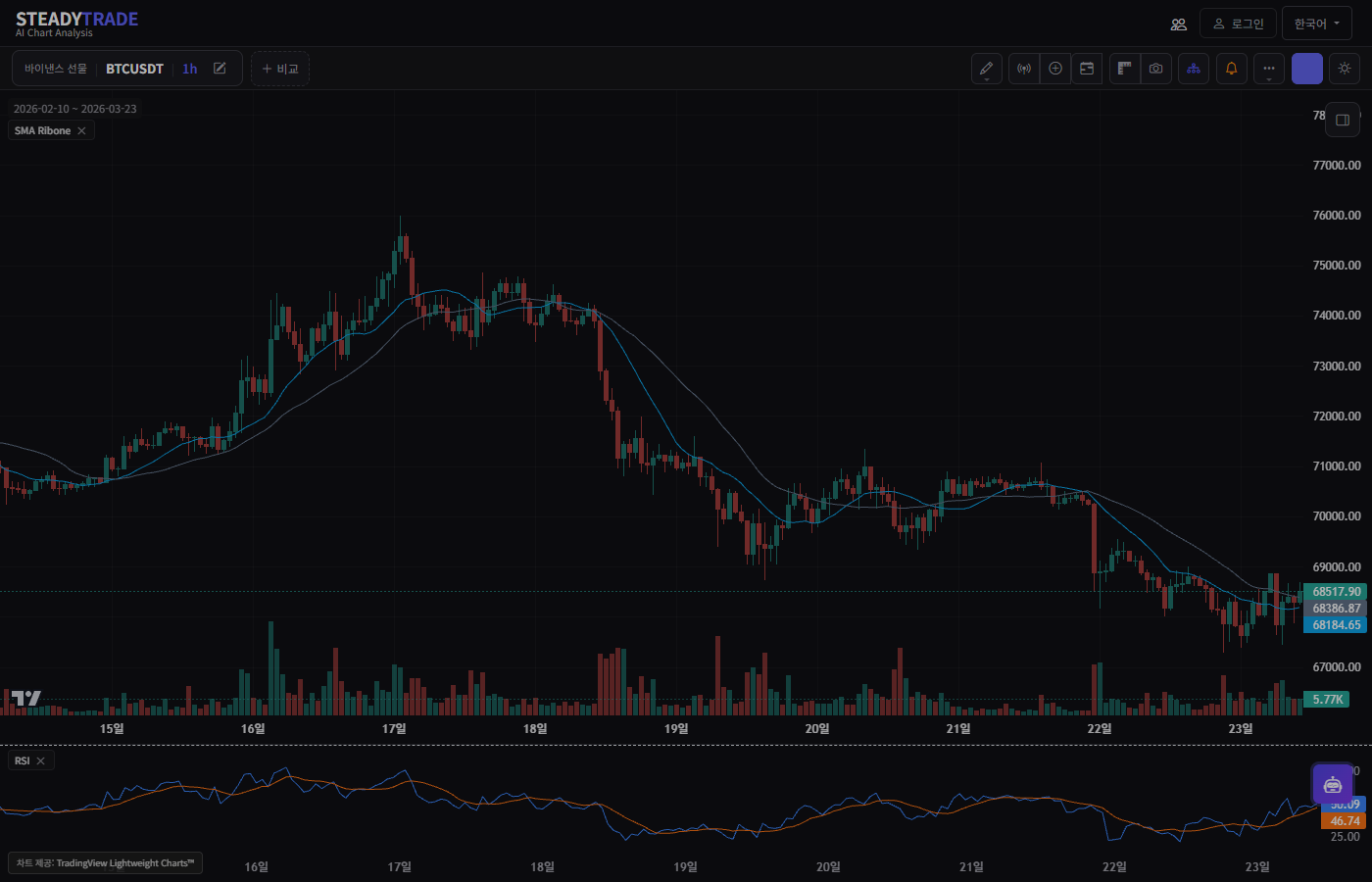Click the circled plus add-indicator icon
Viewport: 1372px width, 882px height.
(x=1055, y=69)
